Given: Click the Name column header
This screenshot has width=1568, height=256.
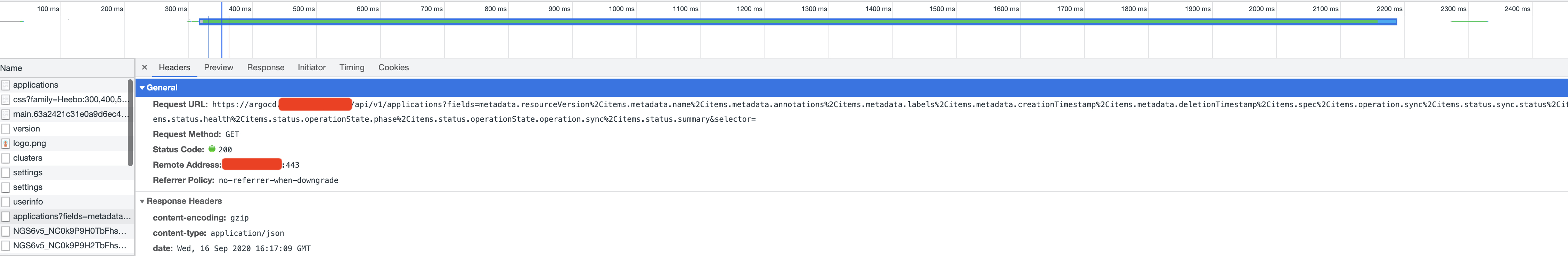Looking at the screenshot, I should (x=67, y=68).
